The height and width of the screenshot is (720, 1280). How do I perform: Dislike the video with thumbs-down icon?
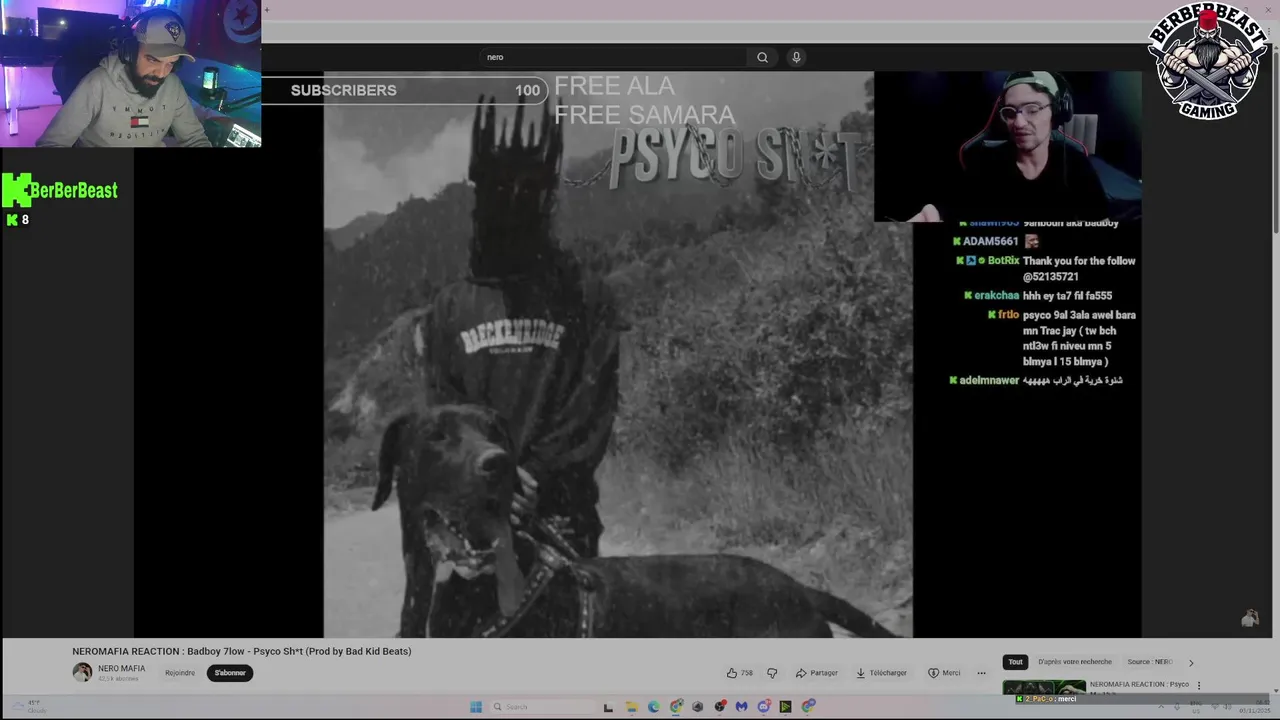point(772,673)
